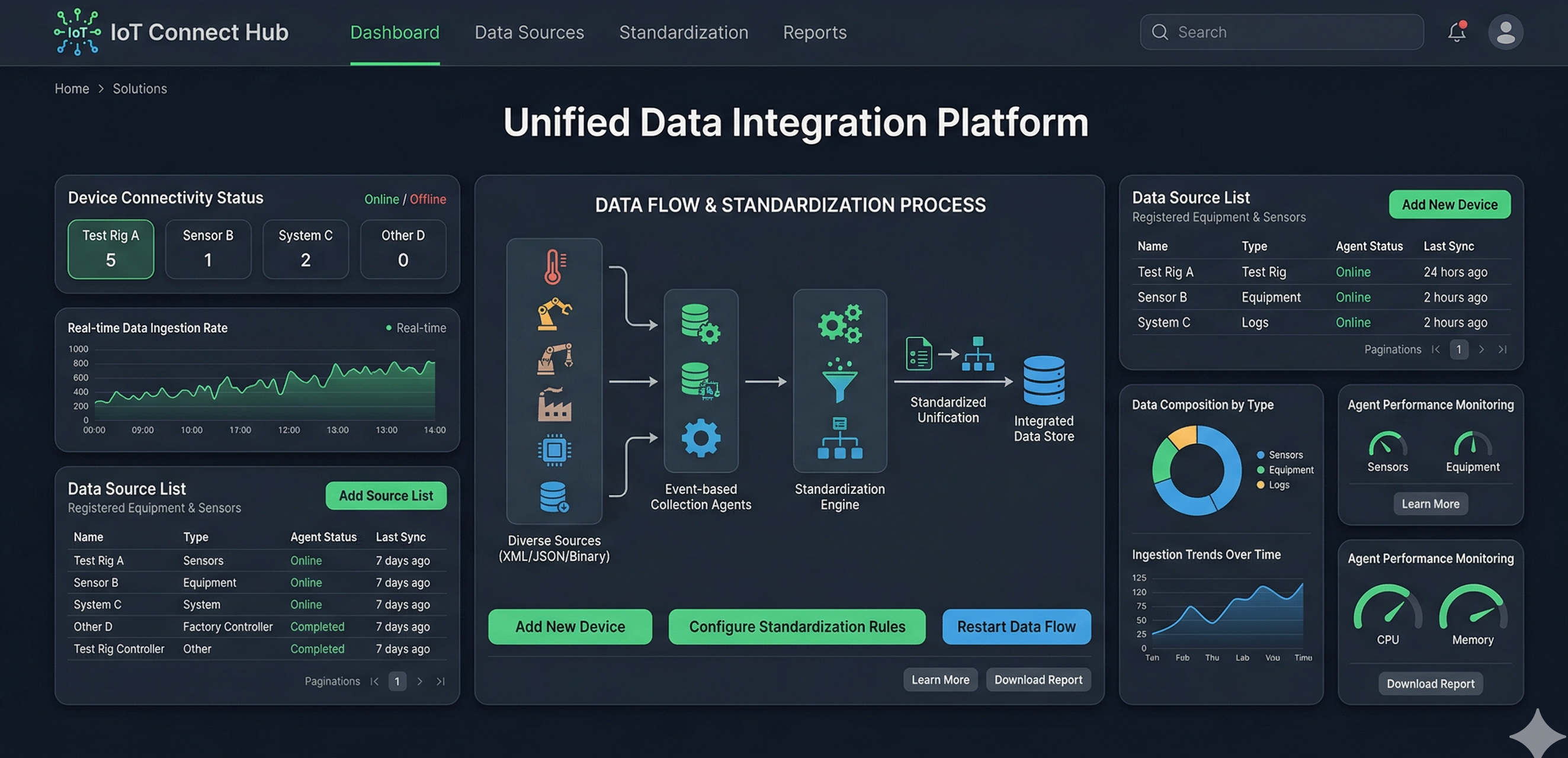Select the Sensor B status card
This screenshot has height=758, width=1568.
(x=208, y=249)
